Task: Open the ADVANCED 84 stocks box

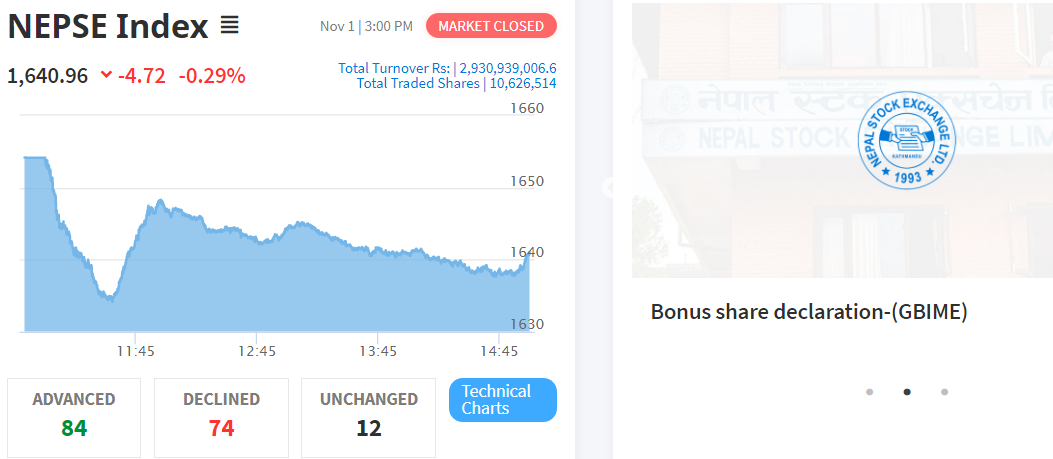Action: [74, 417]
